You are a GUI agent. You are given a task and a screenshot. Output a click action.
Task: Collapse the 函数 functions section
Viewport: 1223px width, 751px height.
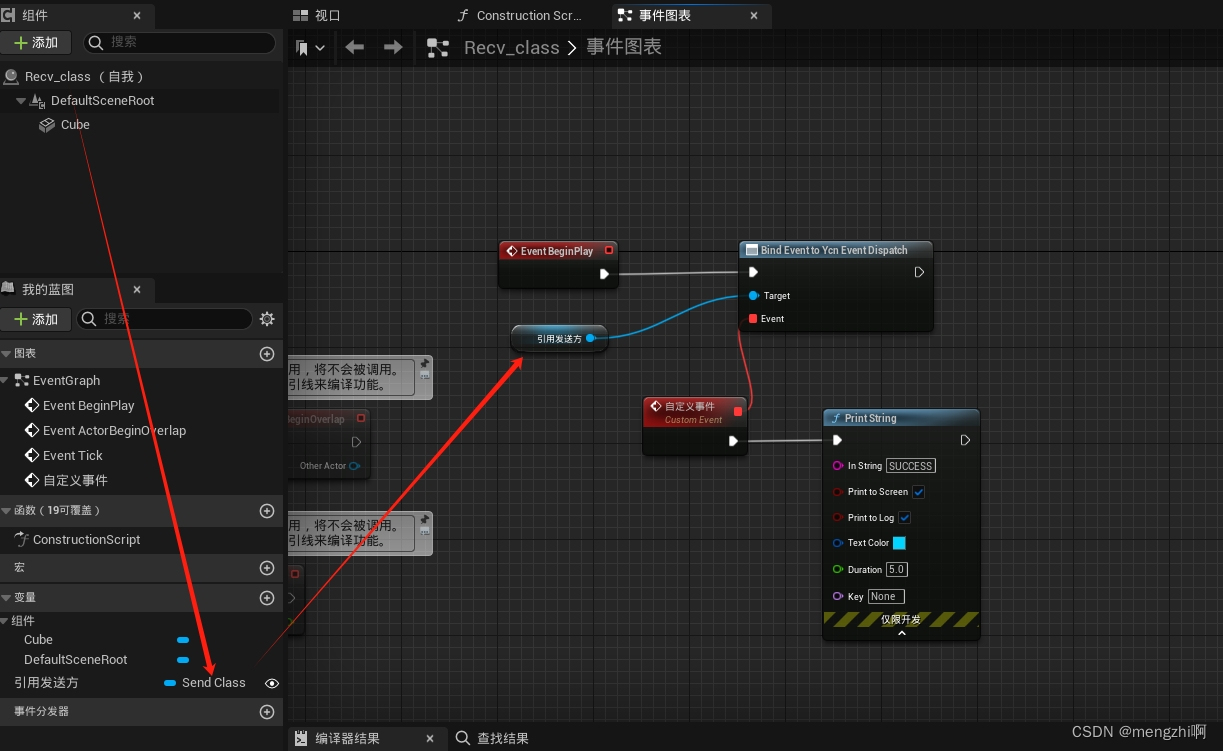pyautogui.click(x=7, y=511)
